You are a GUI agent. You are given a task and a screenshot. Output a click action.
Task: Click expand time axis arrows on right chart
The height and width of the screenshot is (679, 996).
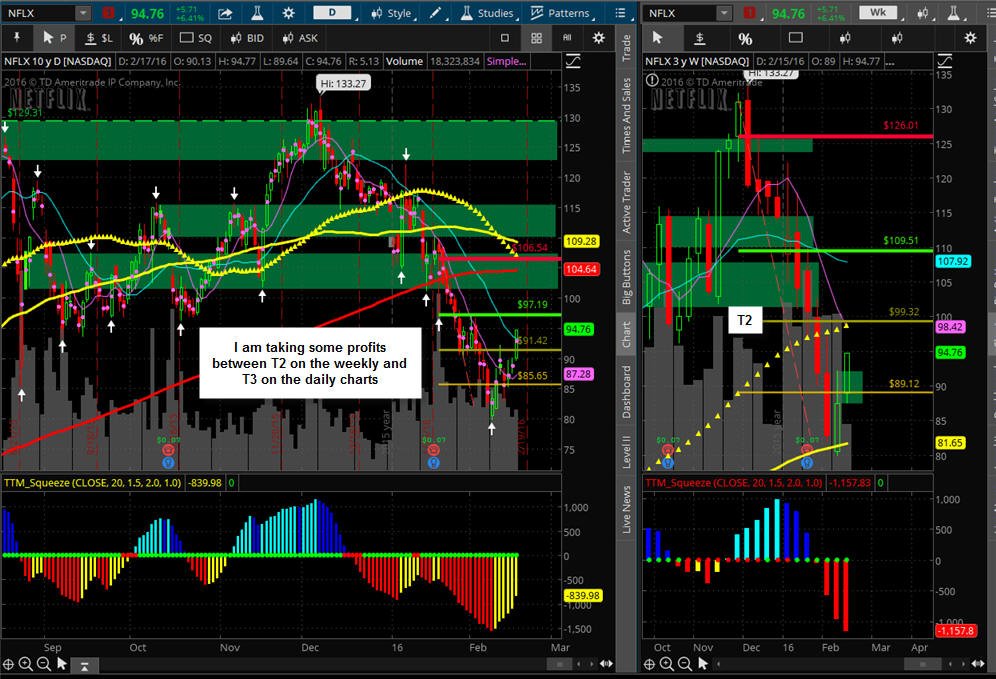[978, 664]
